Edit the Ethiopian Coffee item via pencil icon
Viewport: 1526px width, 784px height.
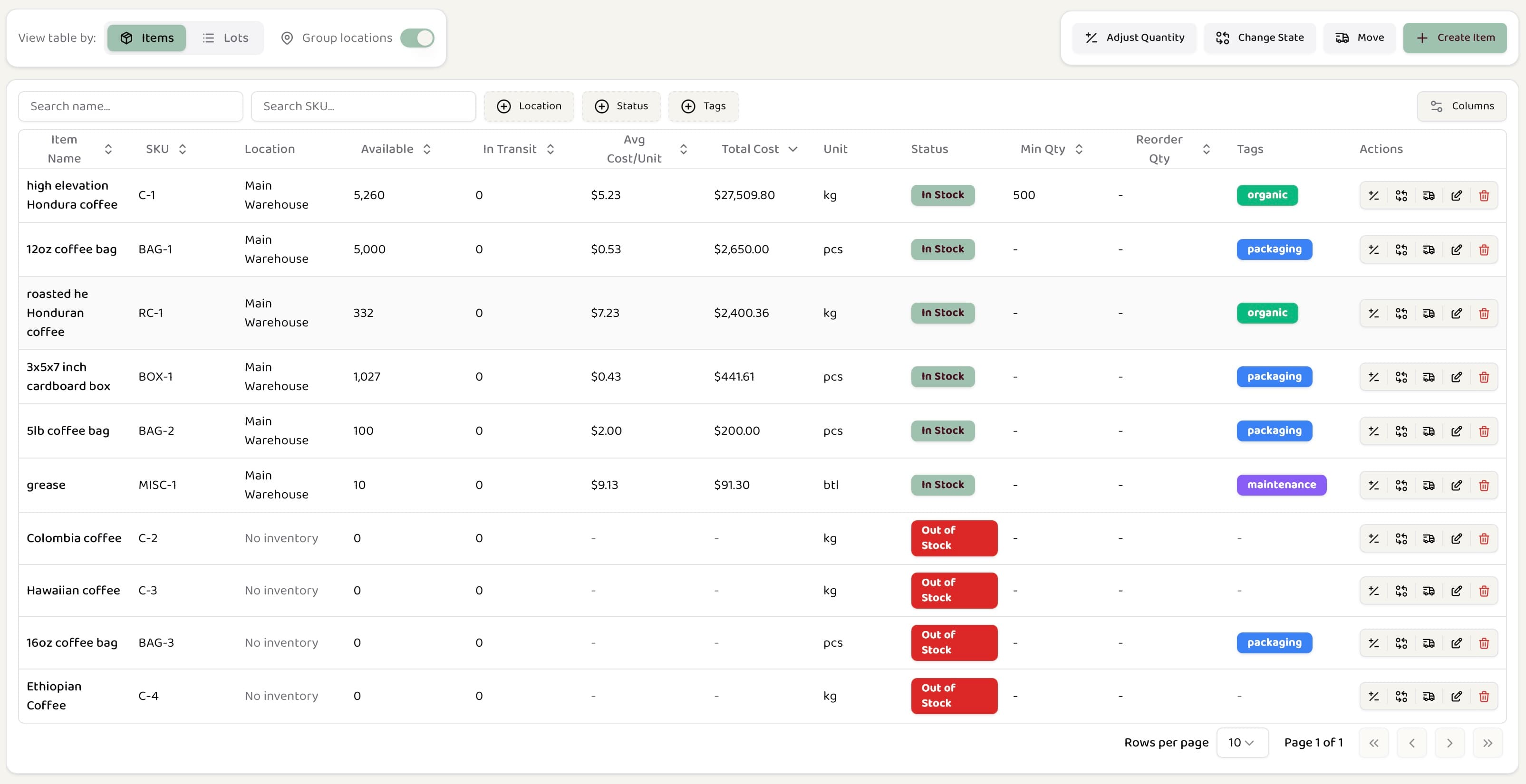(x=1457, y=697)
